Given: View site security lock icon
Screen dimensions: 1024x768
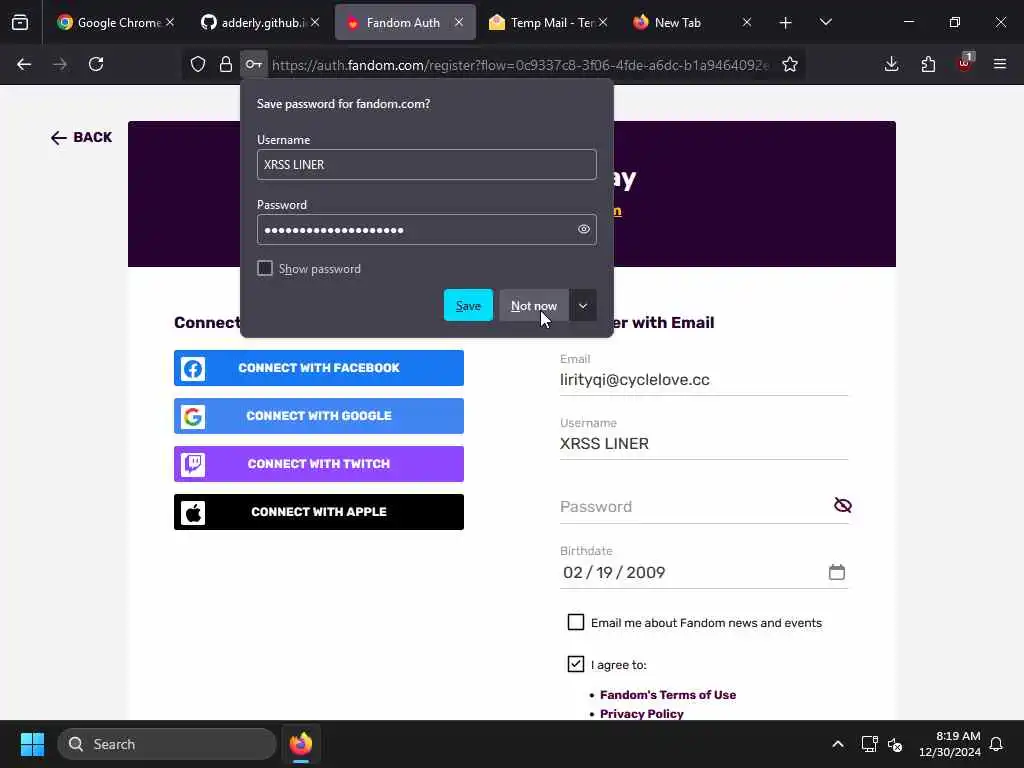Looking at the screenshot, I should point(226,64).
